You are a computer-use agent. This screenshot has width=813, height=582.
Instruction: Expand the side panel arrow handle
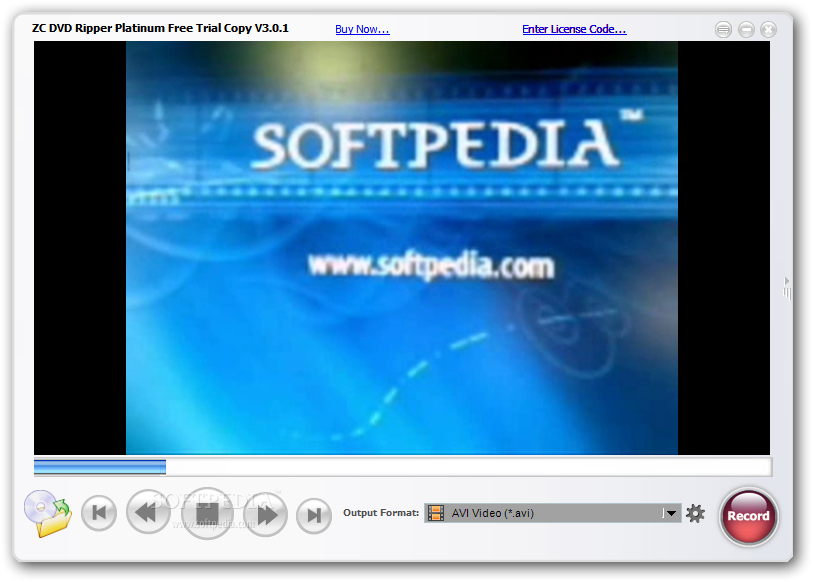(787, 288)
